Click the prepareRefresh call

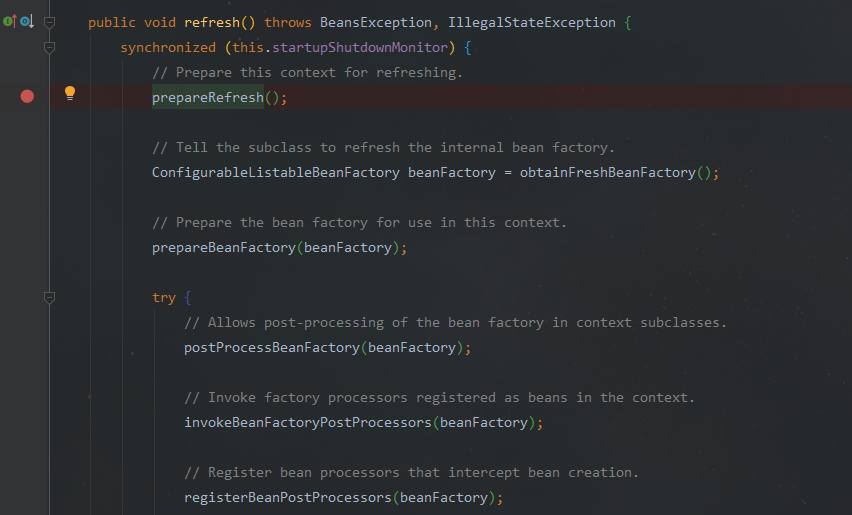tap(208, 98)
